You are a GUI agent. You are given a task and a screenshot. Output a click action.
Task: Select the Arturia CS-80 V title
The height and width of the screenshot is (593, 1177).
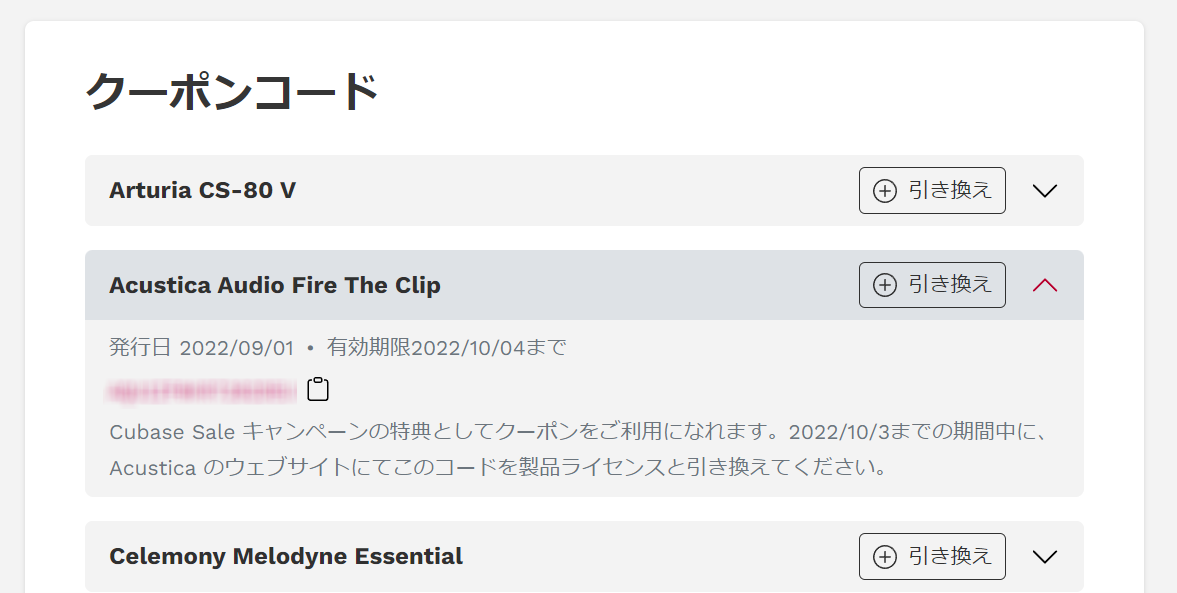203,191
